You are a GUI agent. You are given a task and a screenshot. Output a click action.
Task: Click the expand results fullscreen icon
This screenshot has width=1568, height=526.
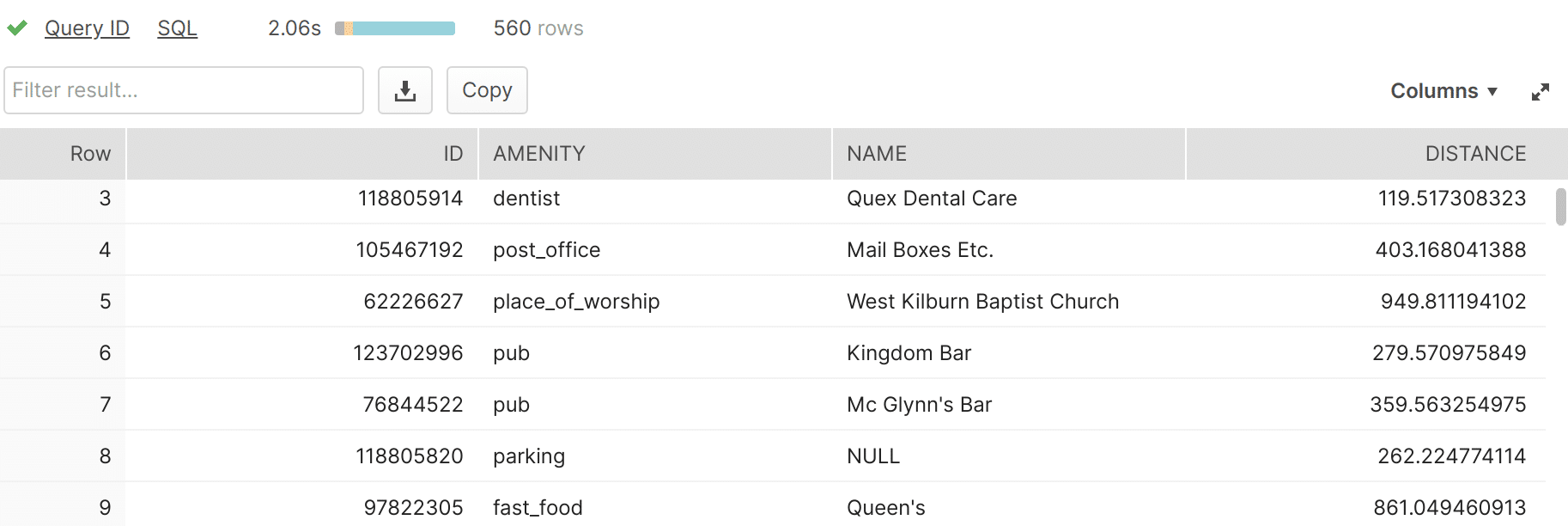(1541, 92)
